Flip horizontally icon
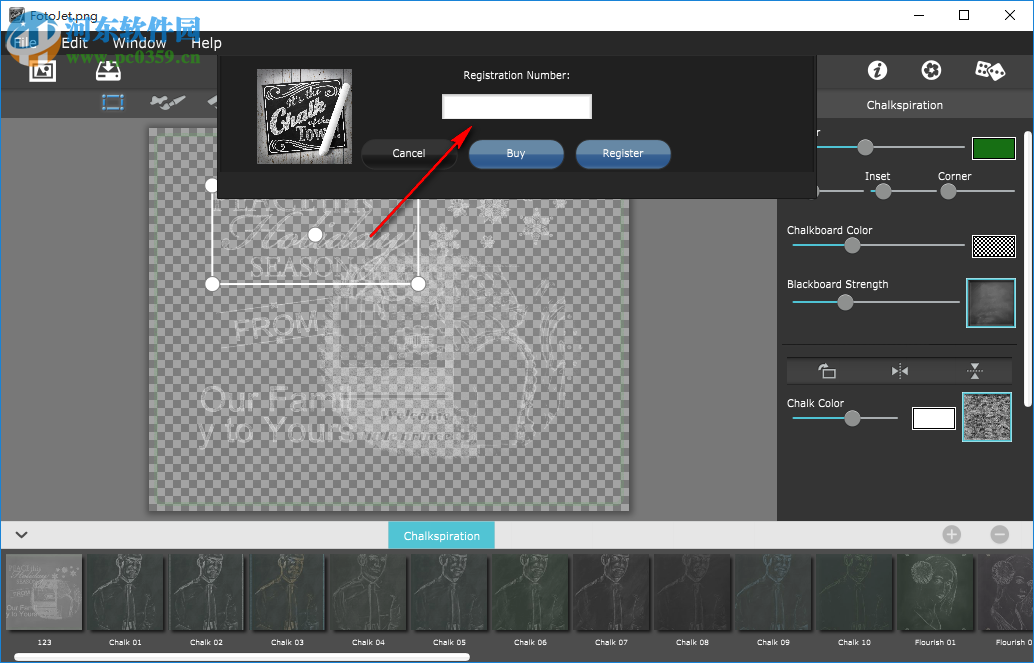Screen dimensions: 1034x663 pos(900,371)
